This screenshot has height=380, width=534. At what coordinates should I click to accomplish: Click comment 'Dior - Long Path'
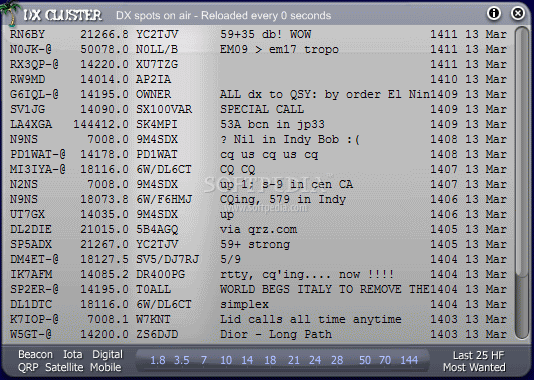pos(276,334)
